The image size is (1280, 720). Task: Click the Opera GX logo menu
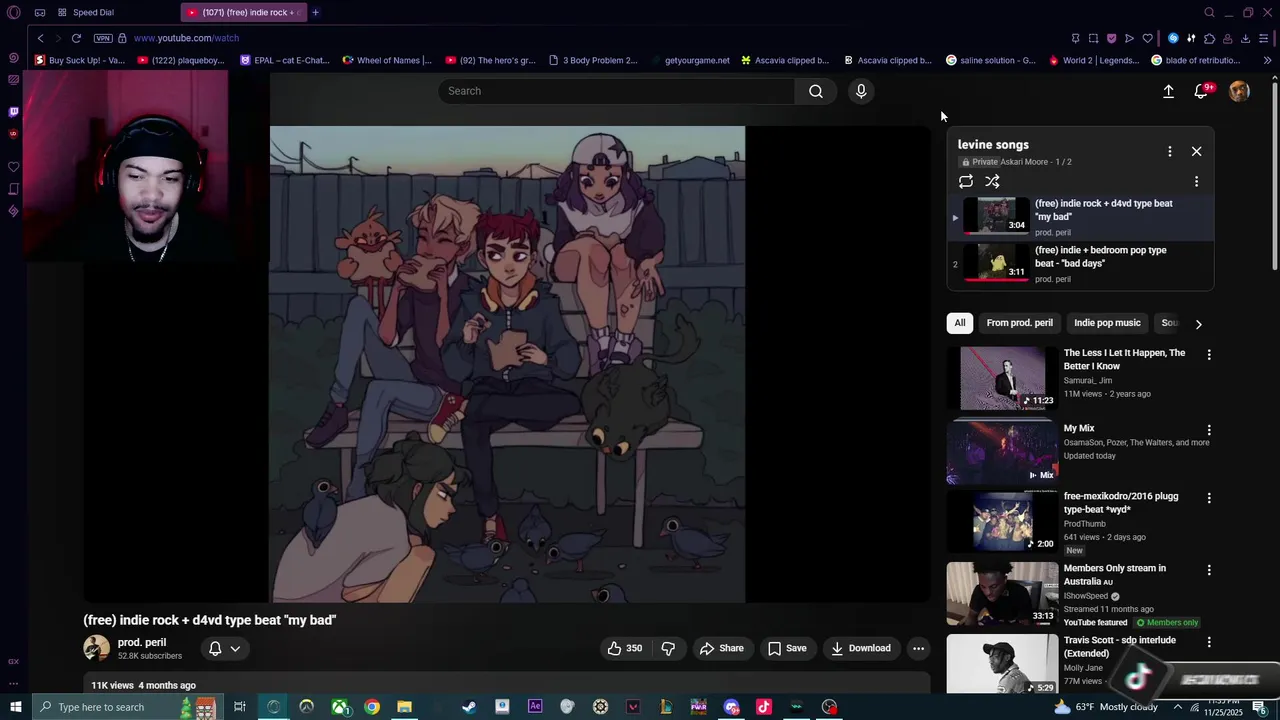pyautogui.click(x=13, y=13)
